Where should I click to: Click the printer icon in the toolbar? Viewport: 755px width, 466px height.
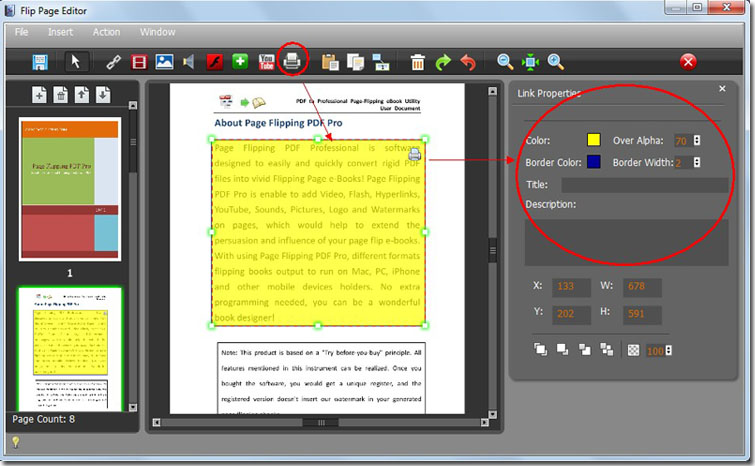pos(292,61)
